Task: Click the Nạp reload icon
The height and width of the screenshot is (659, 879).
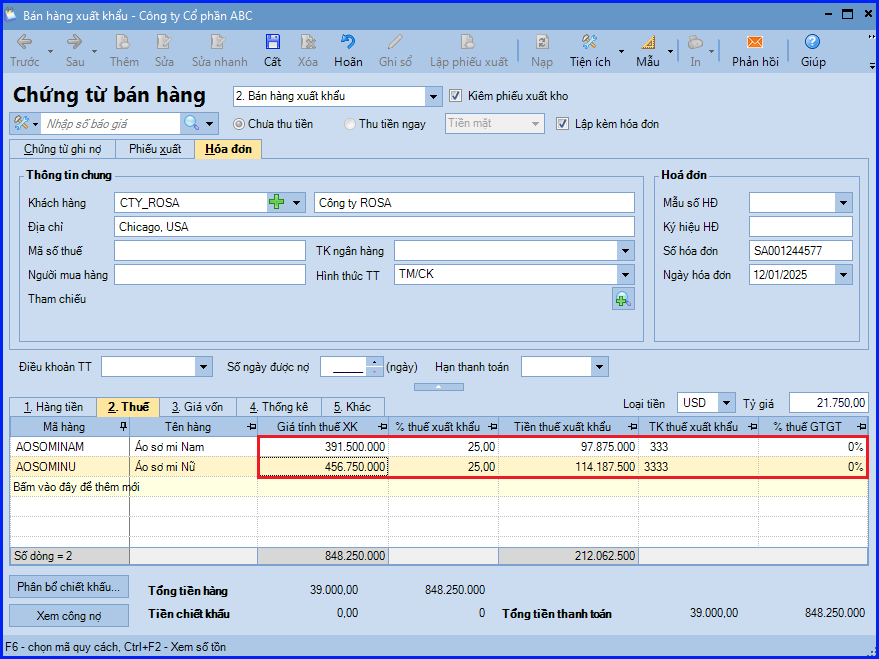Action: pyautogui.click(x=542, y=50)
